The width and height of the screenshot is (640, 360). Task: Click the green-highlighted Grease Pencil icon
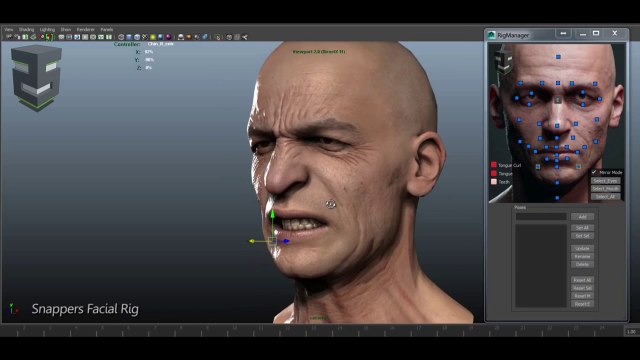coord(49,37)
